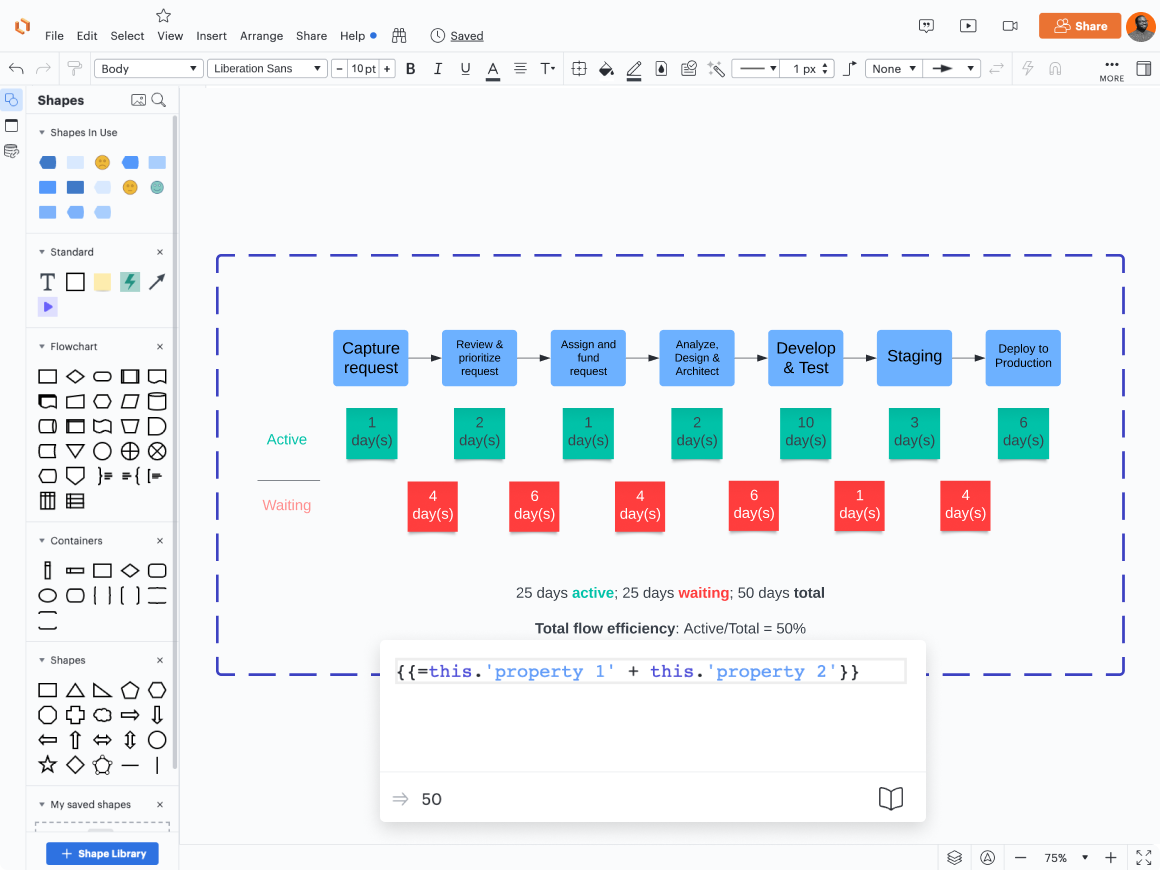Open the fill color bucket tool
The width and height of the screenshot is (1160, 870).
click(x=606, y=68)
